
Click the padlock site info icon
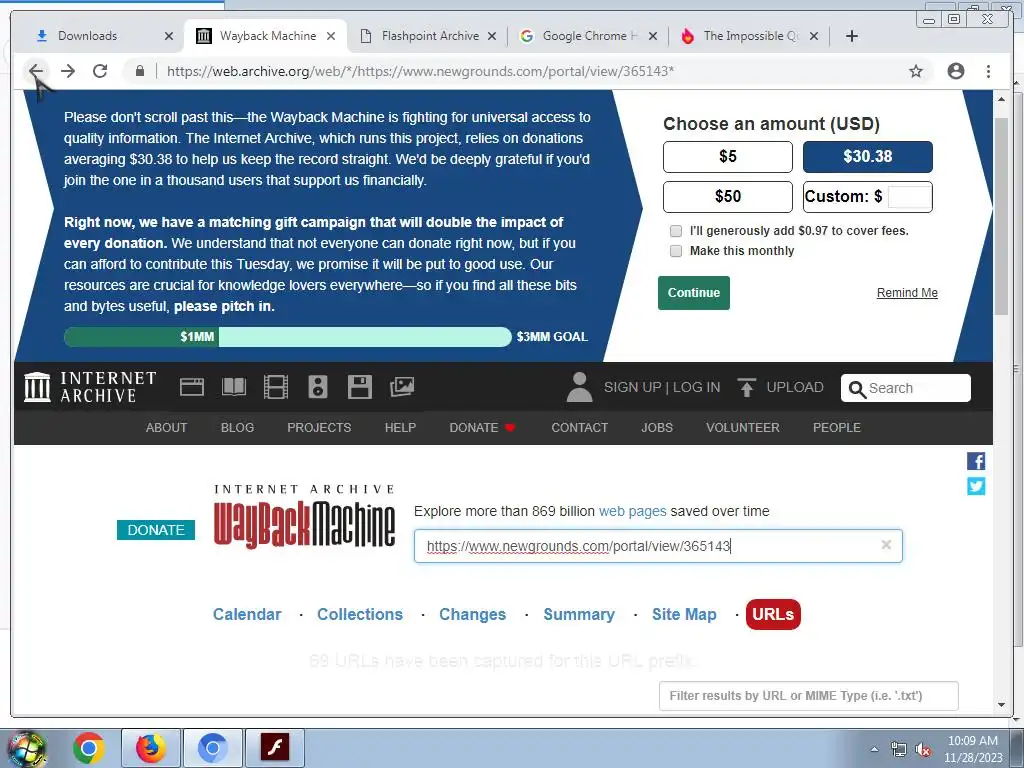pos(140,71)
